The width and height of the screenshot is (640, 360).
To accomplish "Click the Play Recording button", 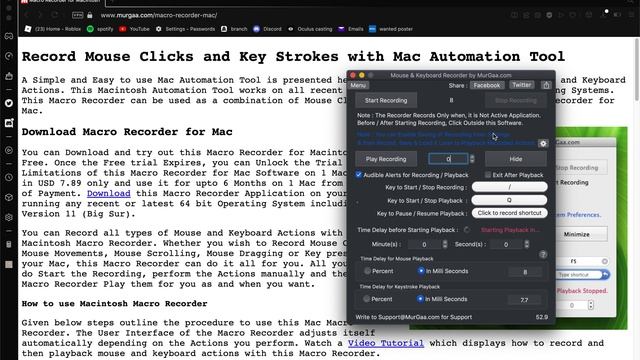I will (x=386, y=159).
